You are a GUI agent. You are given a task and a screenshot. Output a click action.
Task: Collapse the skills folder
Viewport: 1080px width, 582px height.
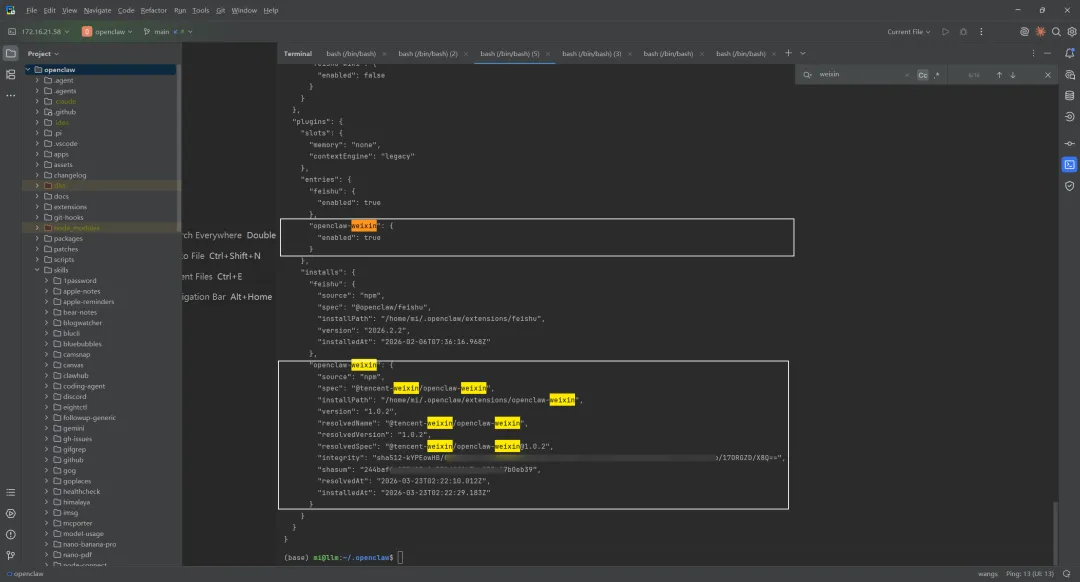pos(37,270)
